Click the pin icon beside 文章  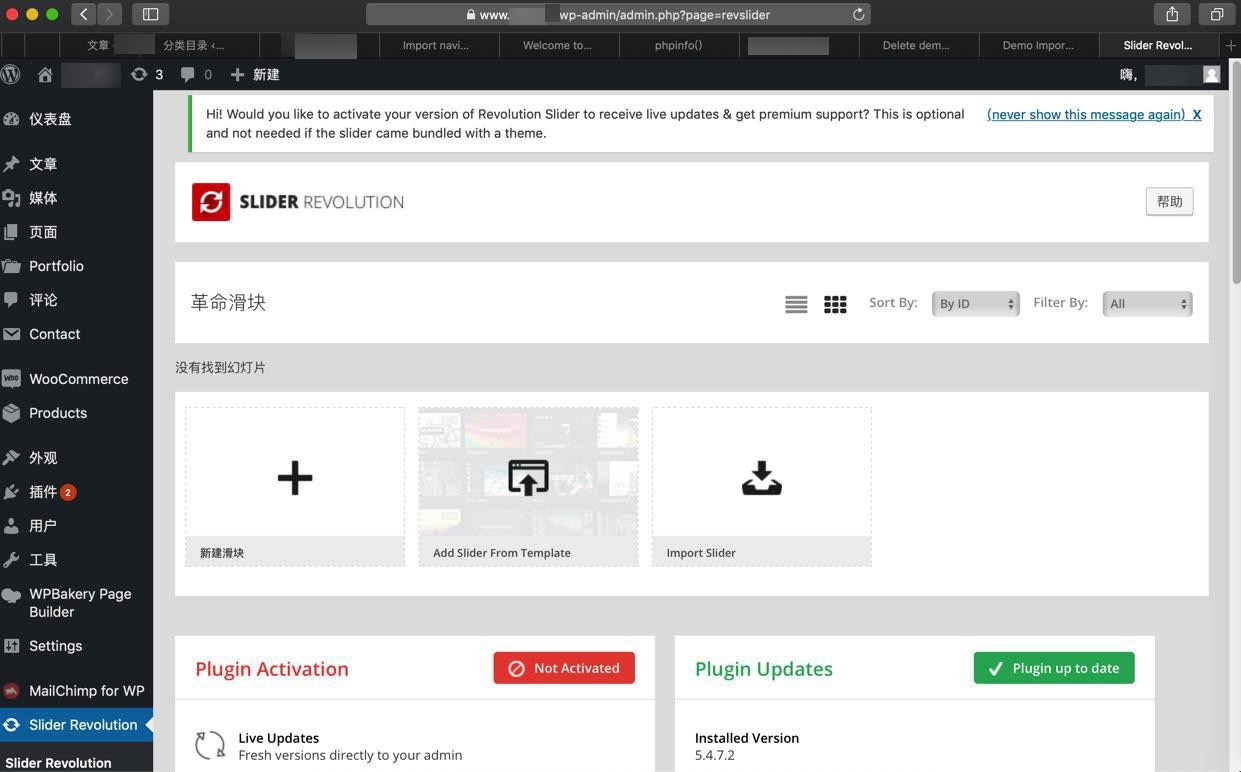coord(11,164)
